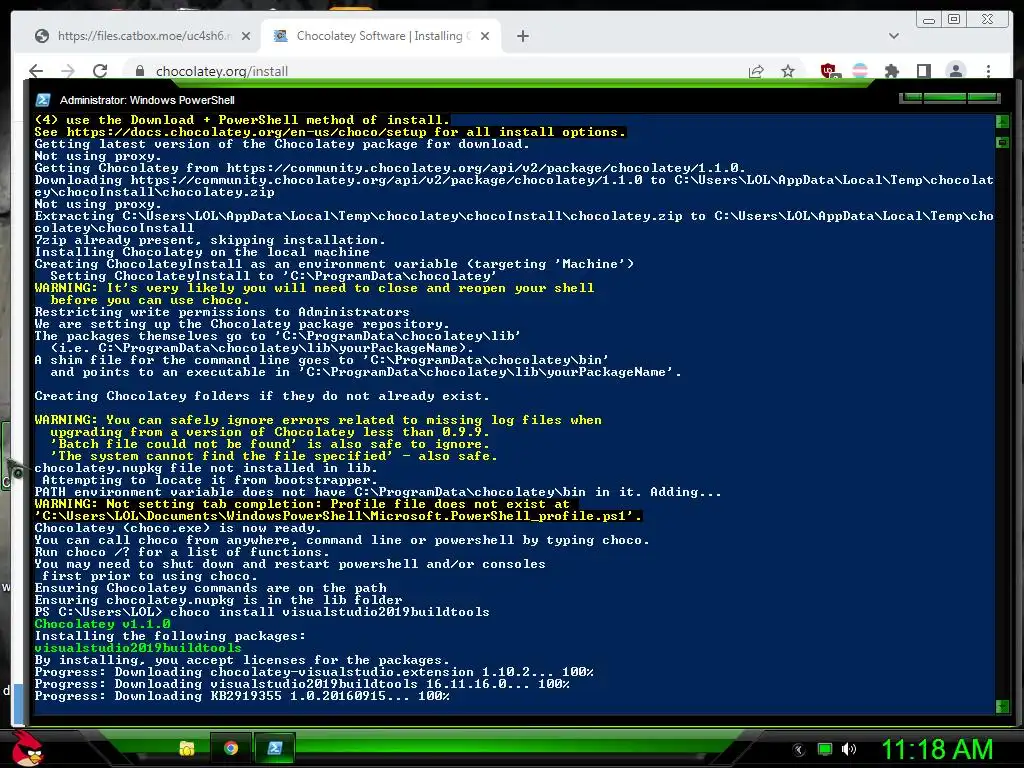Screen dimensions: 1024x768
Task: Open File Explorer from the taskbar
Action: [x=187, y=748]
